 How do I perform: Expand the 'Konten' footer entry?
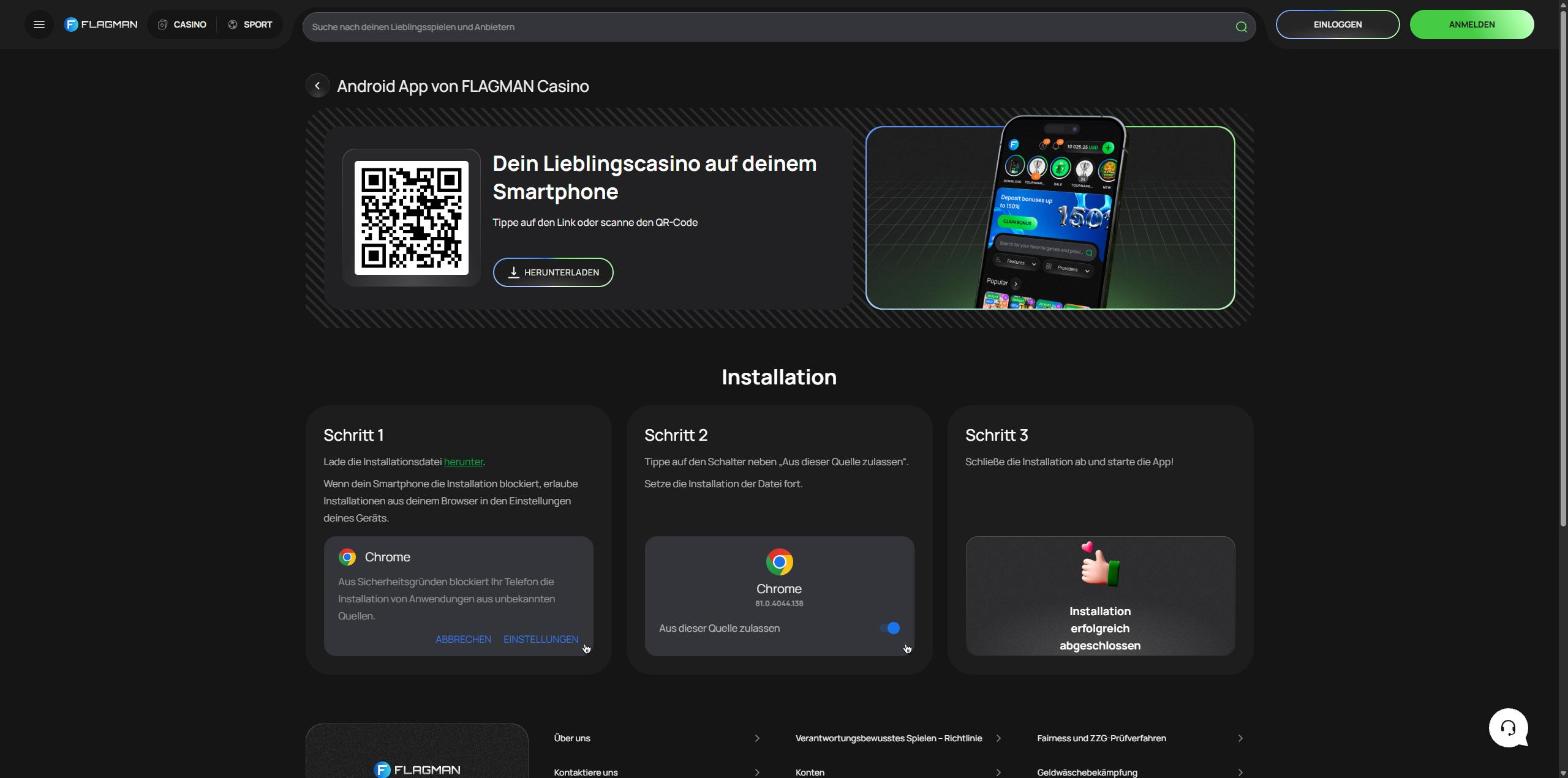(898, 772)
